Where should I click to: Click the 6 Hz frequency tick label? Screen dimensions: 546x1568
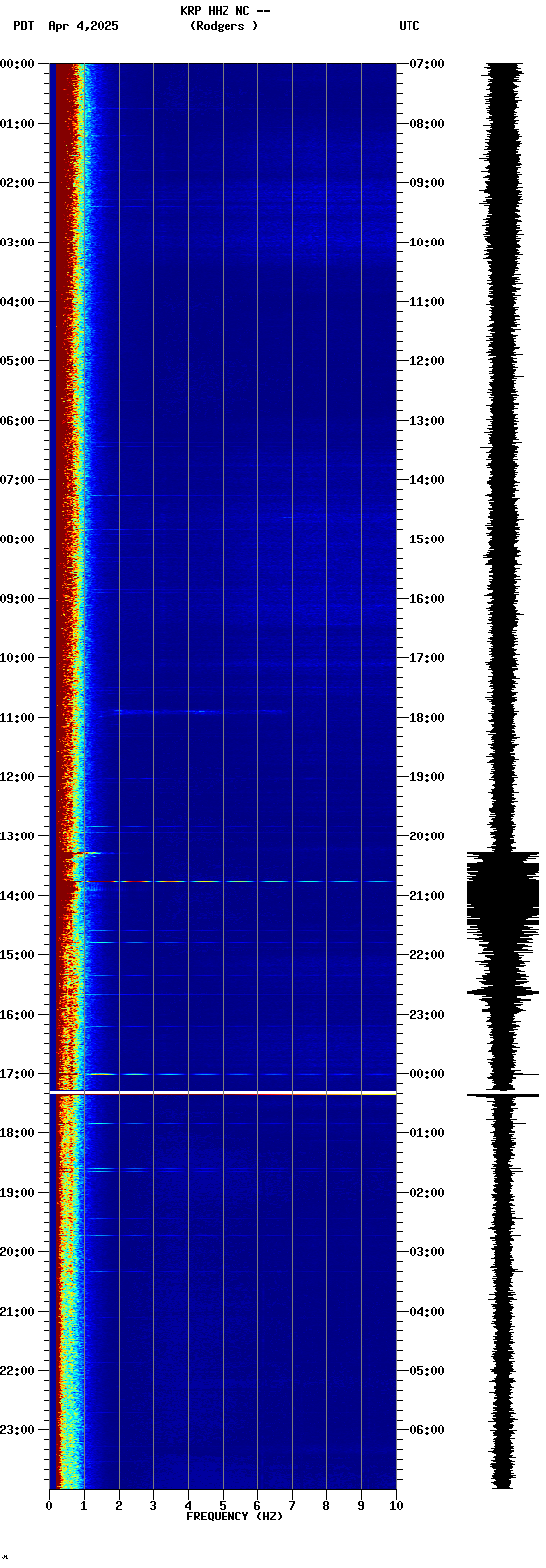pos(257,1506)
